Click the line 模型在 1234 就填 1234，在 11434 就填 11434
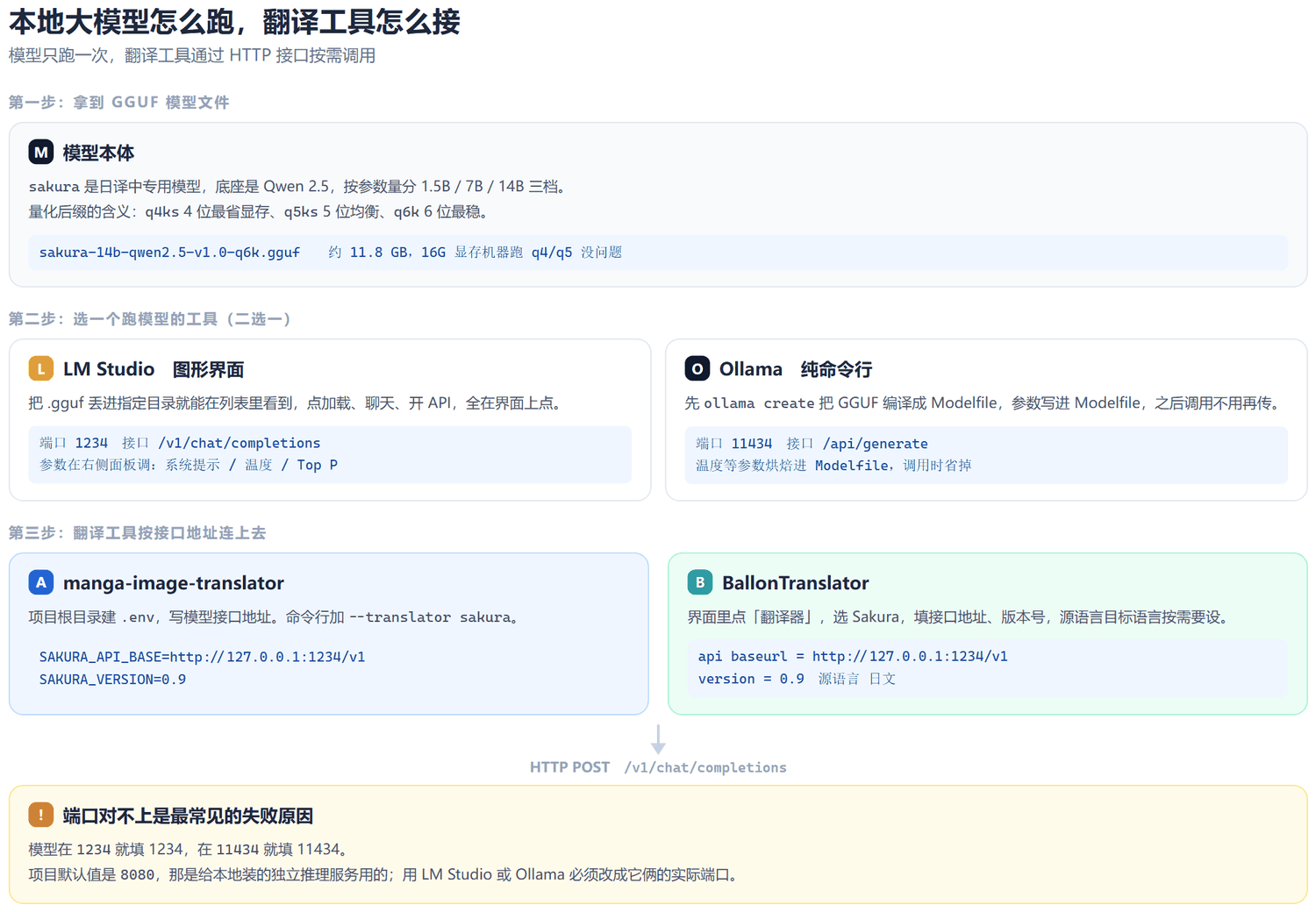Viewport: 1316px width, 912px height. 190,849
